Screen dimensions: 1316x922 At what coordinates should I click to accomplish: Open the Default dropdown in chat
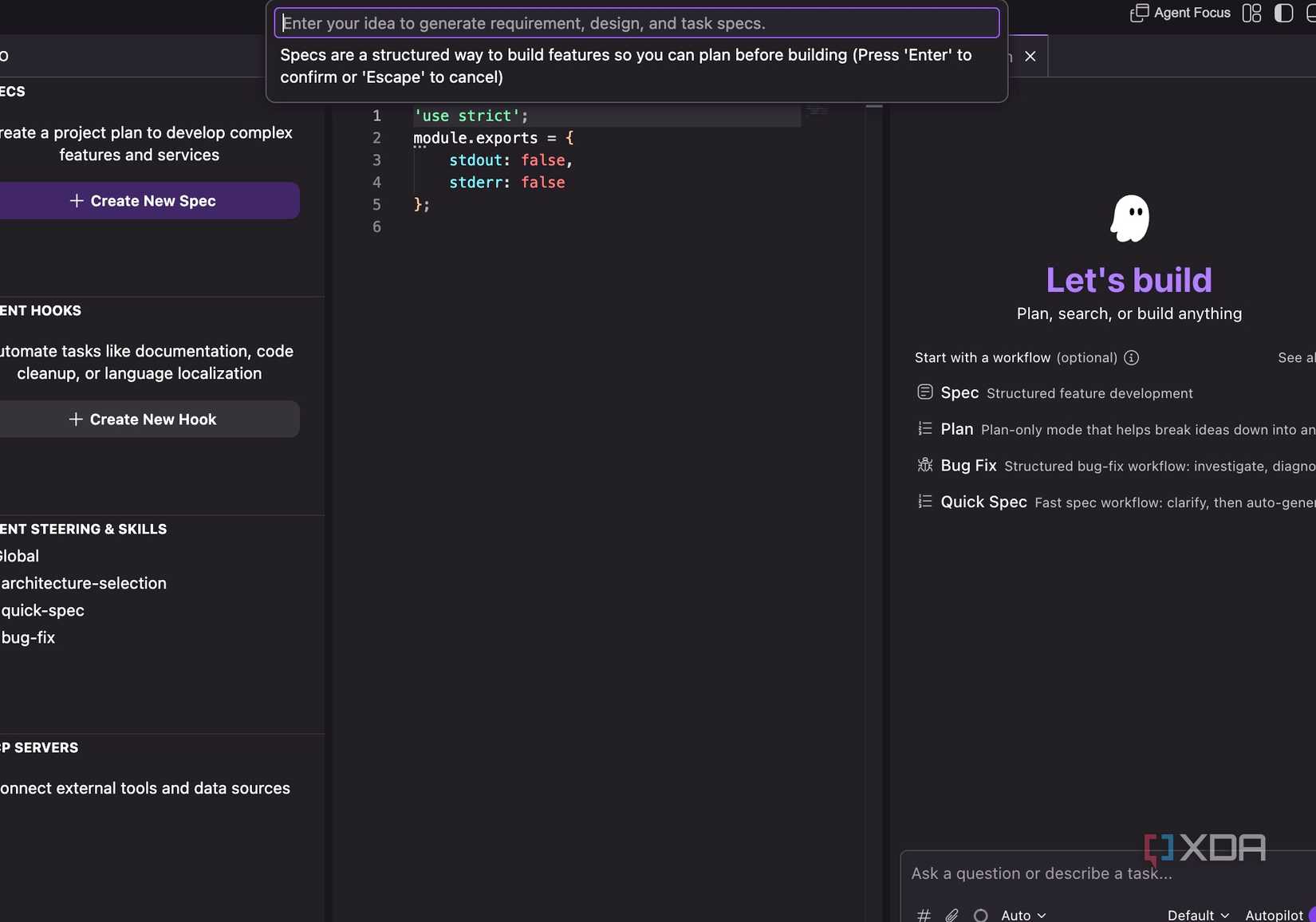[x=1198, y=915]
